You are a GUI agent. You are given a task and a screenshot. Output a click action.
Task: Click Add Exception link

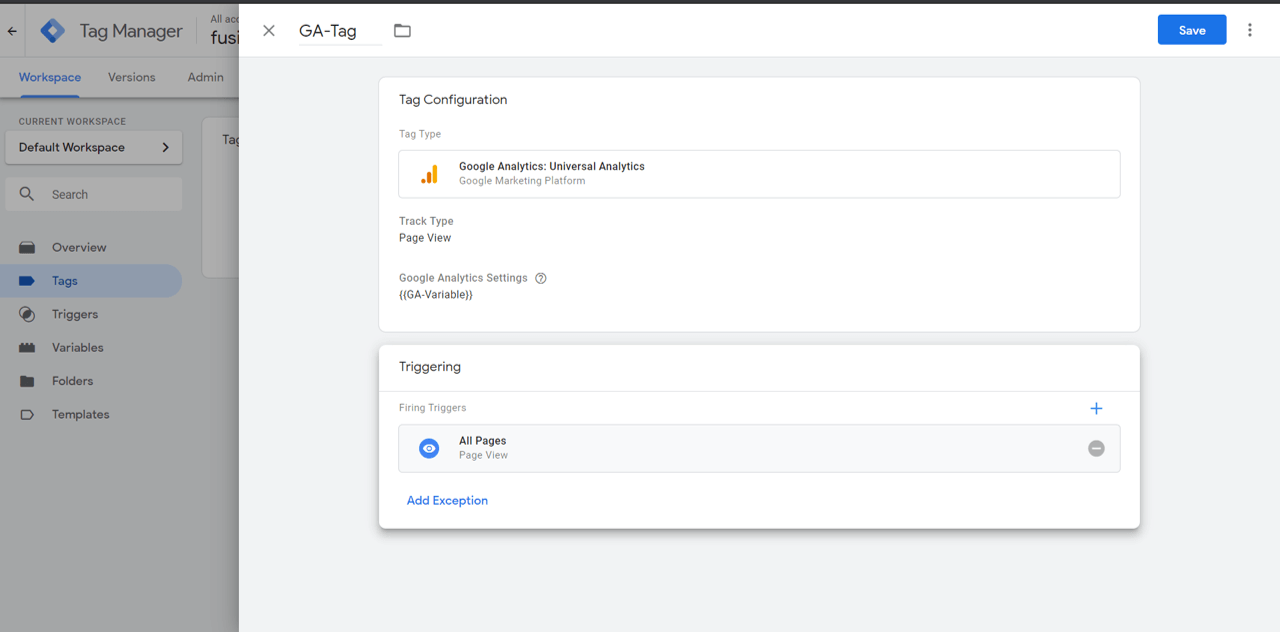point(447,500)
